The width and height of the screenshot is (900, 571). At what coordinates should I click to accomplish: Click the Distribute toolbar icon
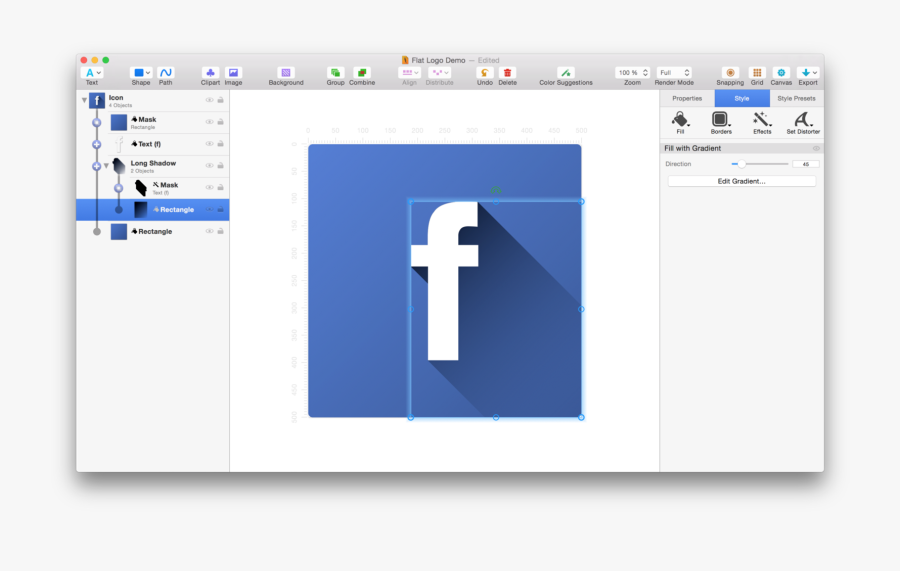(x=437, y=73)
